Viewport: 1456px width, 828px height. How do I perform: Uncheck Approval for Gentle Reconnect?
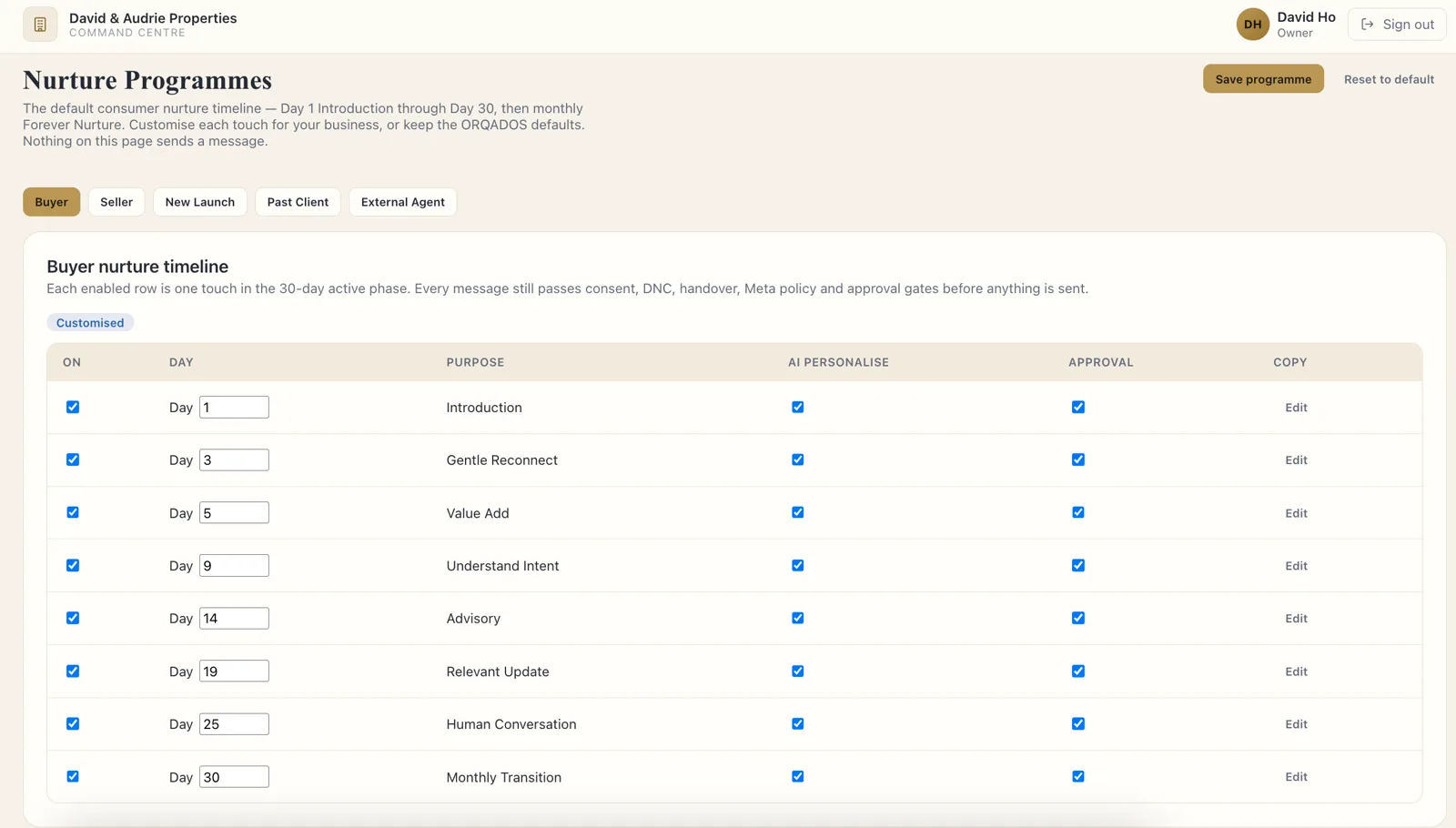1078,459
